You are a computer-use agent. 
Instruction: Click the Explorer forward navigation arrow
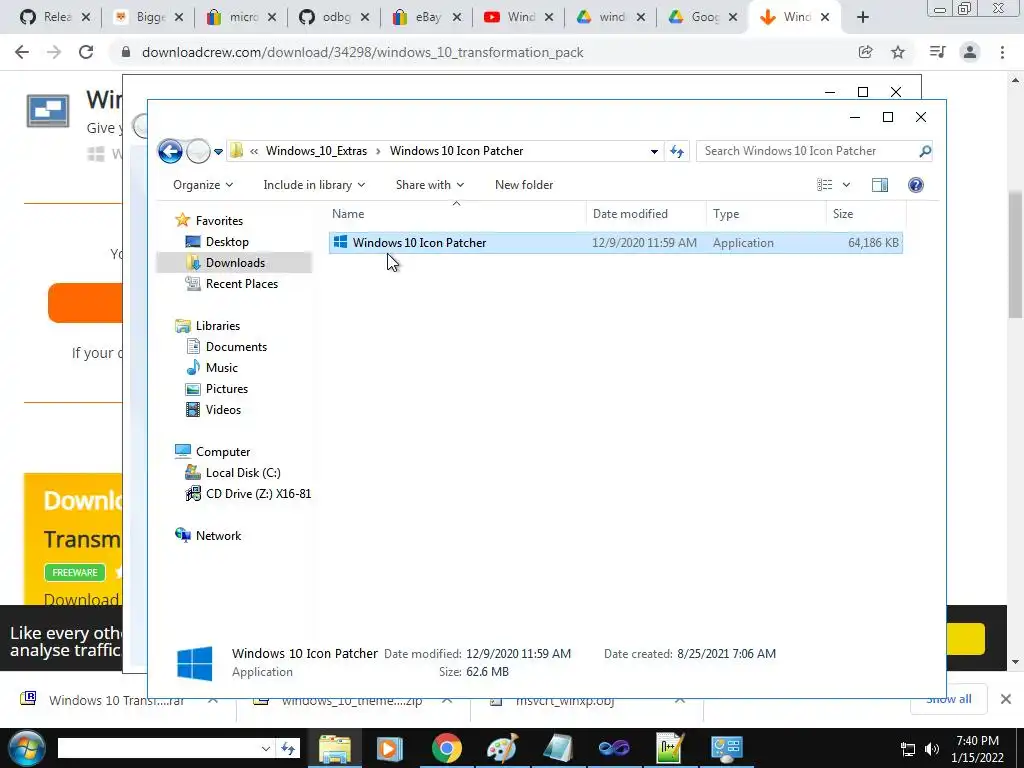coord(199,152)
